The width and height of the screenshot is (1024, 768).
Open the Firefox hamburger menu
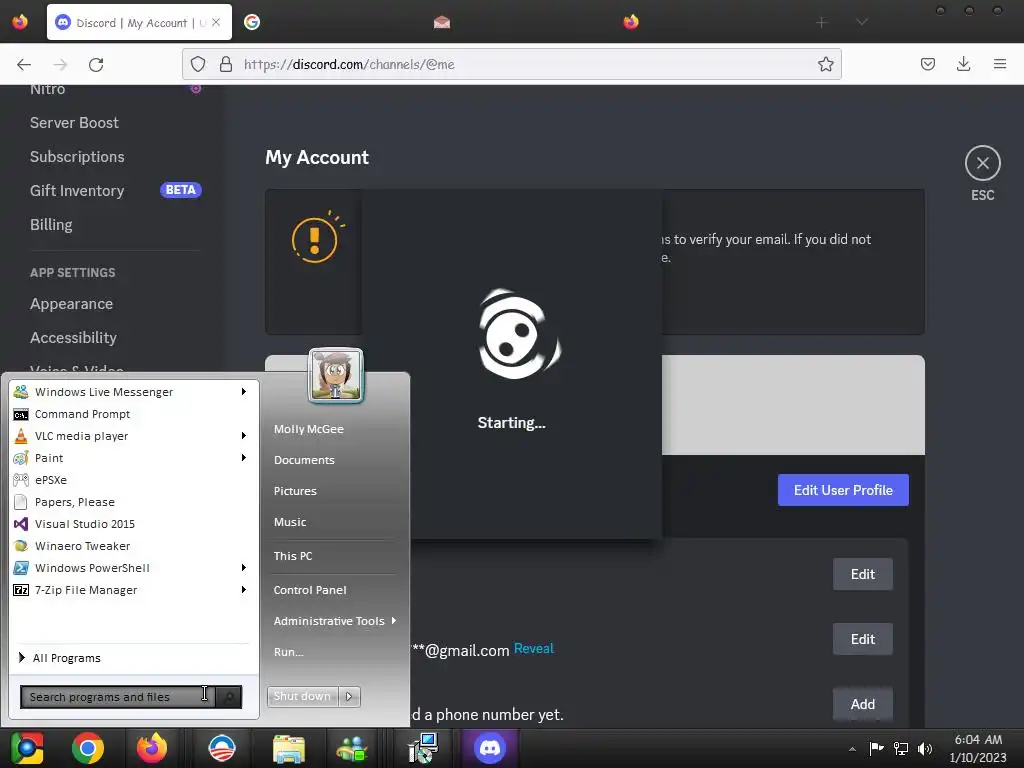pos(999,64)
